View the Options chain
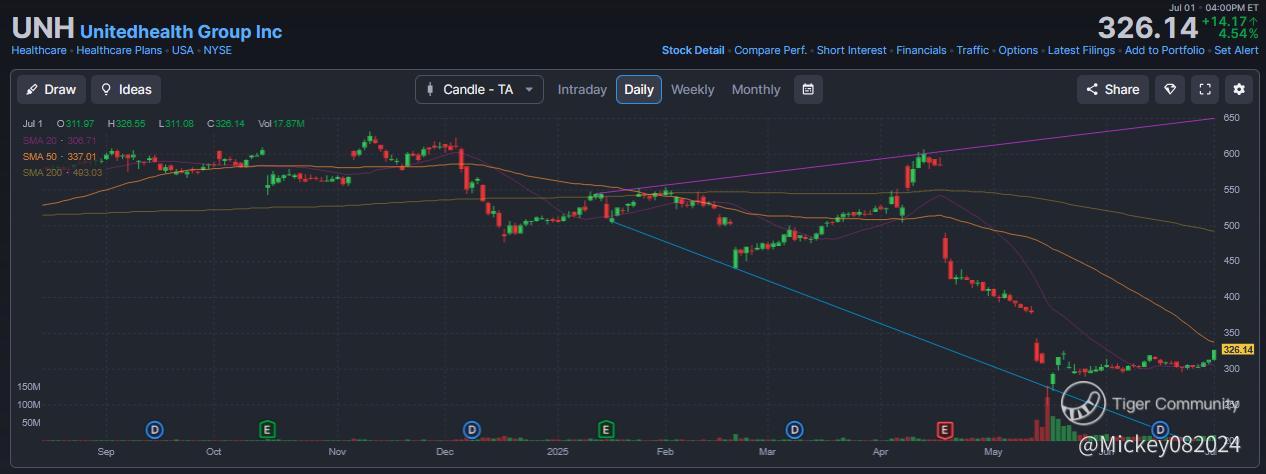 1018,50
